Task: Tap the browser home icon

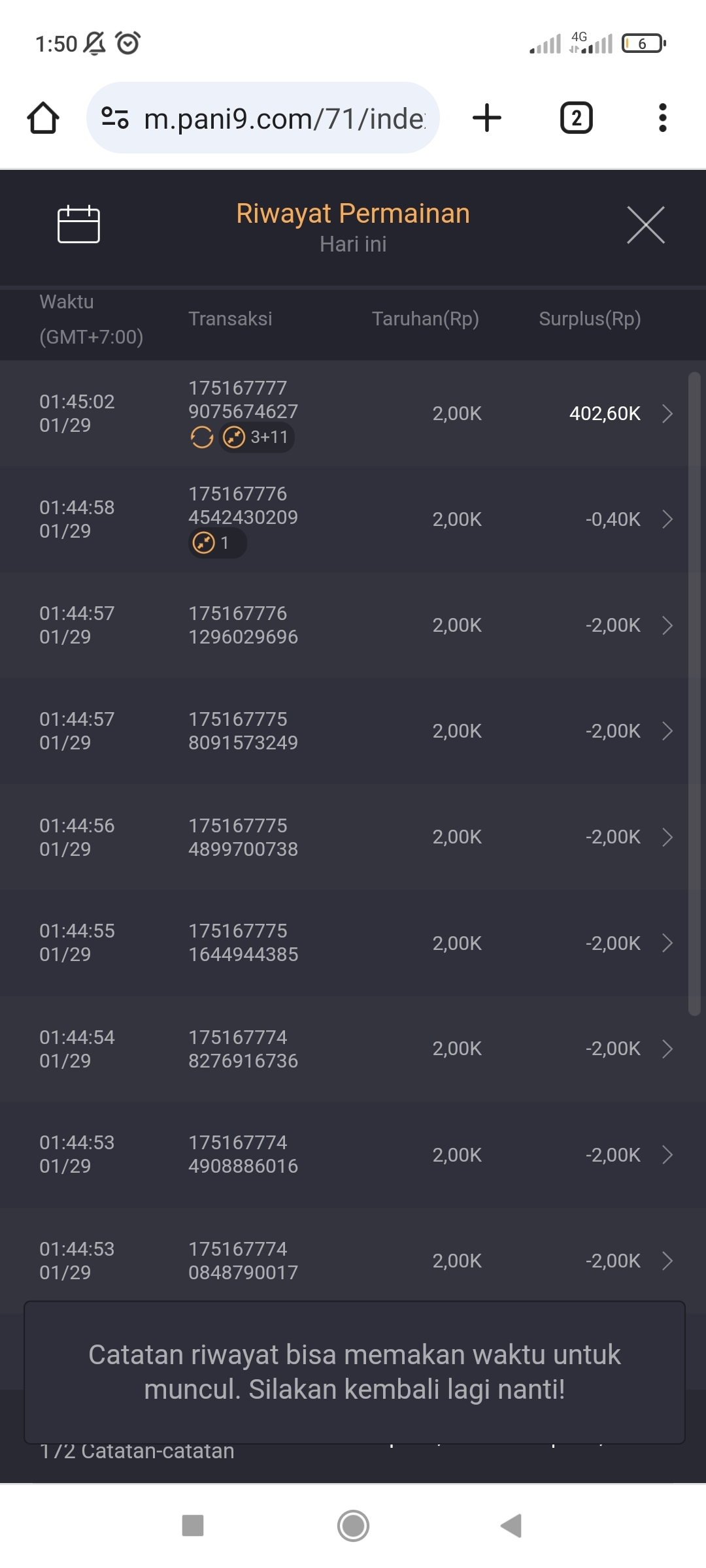Action: pyautogui.click(x=43, y=118)
